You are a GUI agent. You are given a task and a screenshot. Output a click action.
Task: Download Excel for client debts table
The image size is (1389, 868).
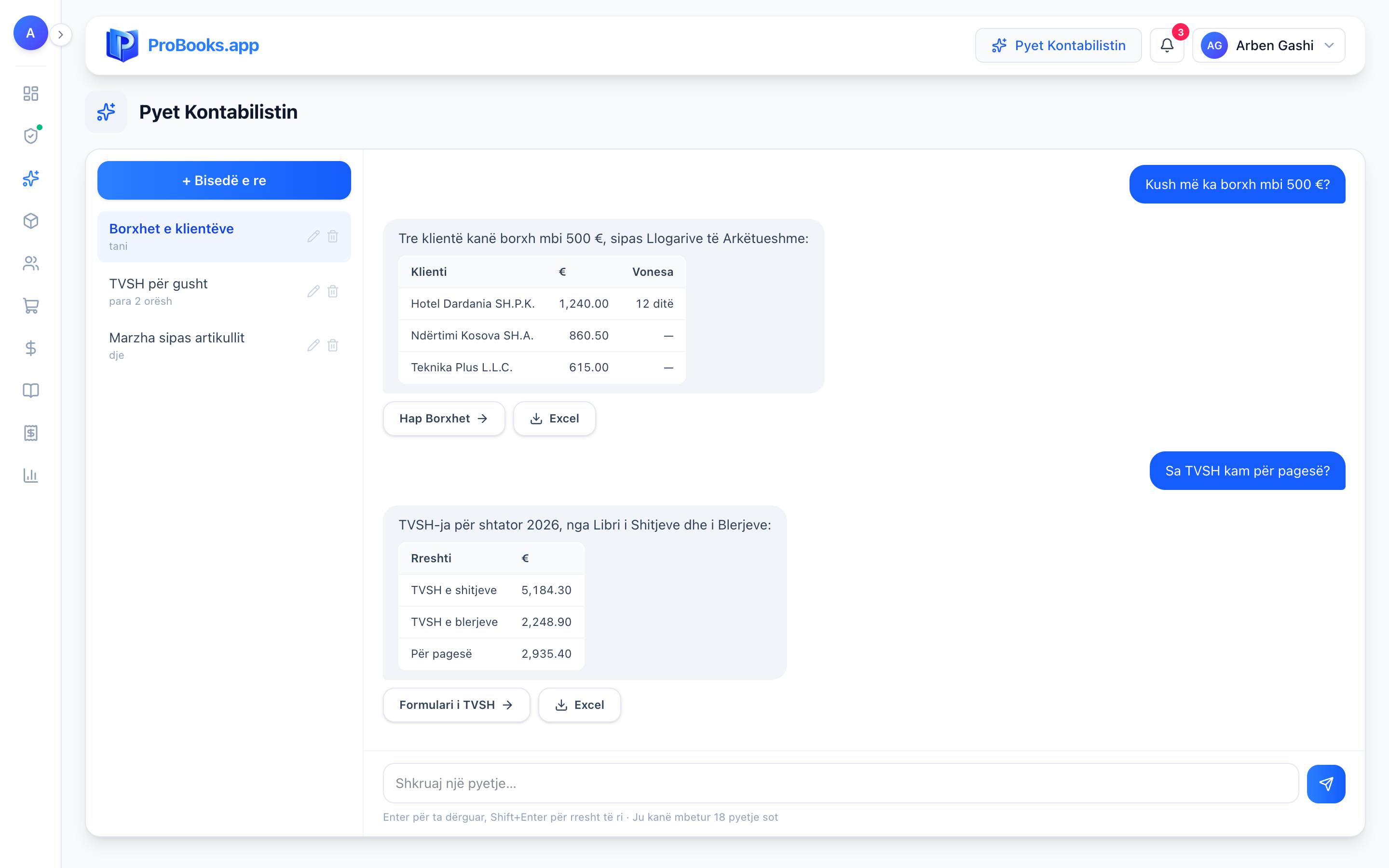click(x=555, y=419)
